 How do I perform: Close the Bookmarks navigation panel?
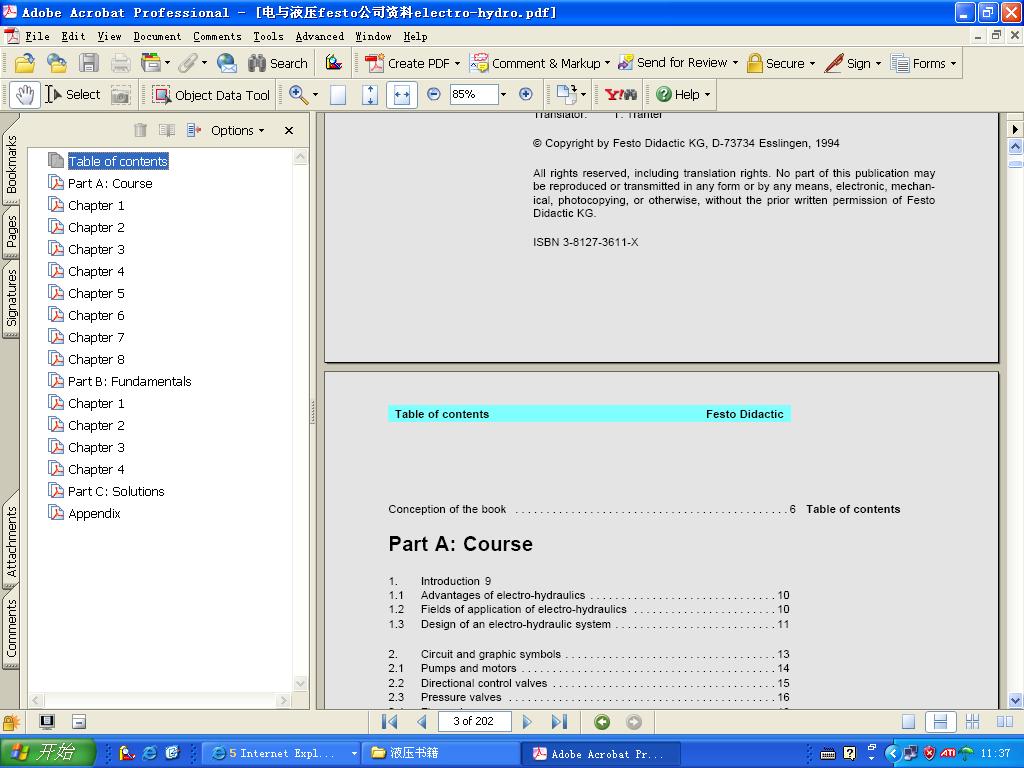pyautogui.click(x=289, y=131)
